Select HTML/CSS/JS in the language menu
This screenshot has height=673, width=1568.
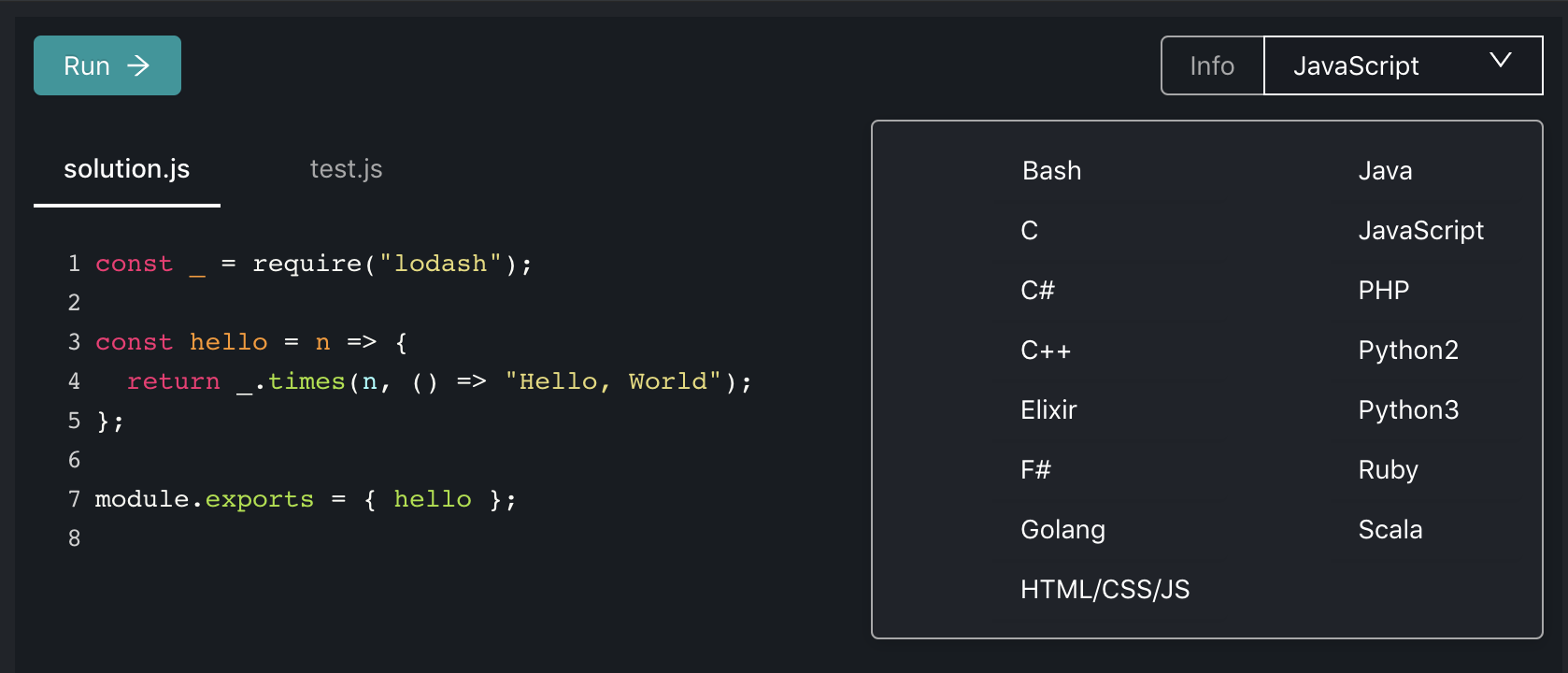1105,590
